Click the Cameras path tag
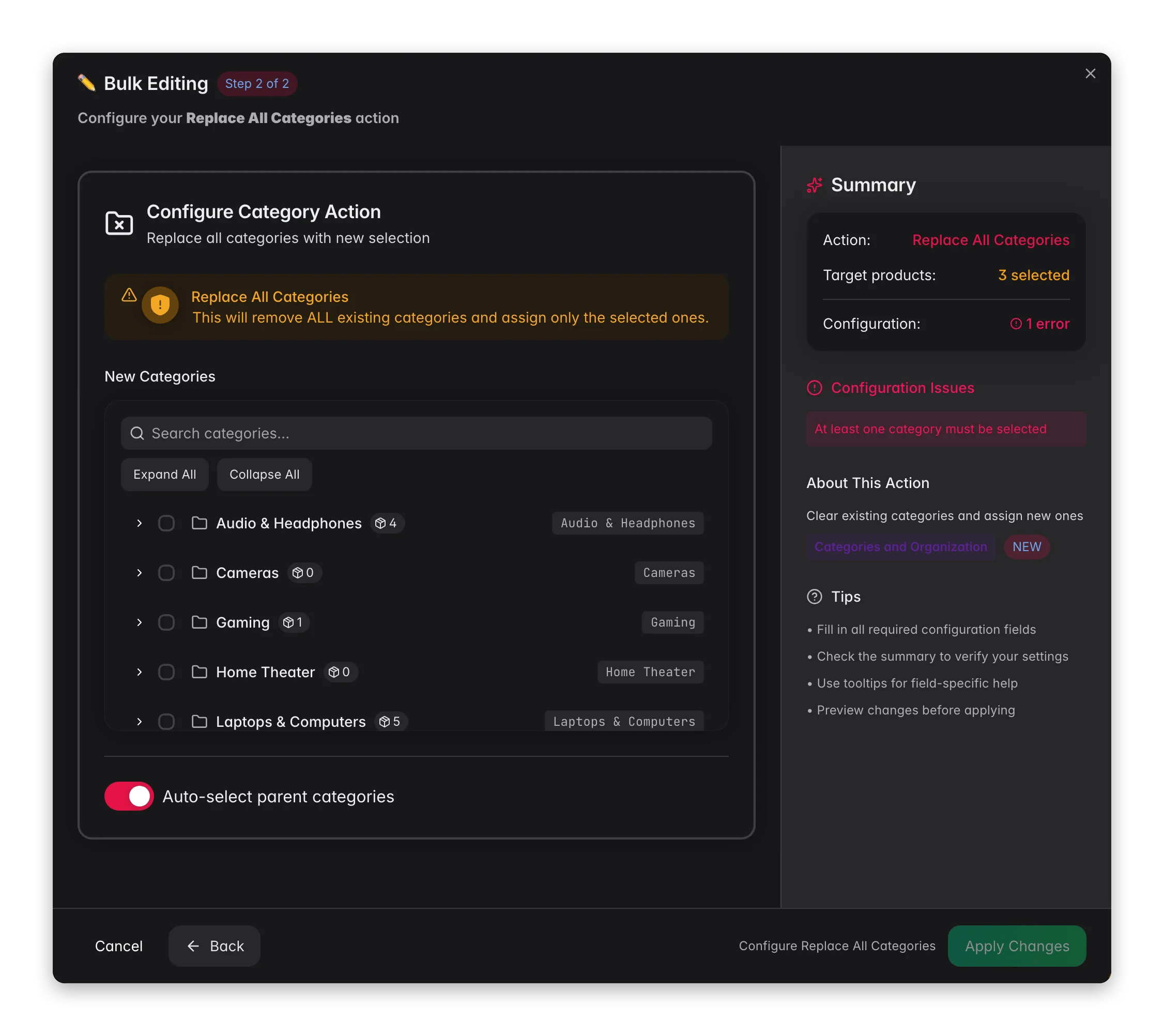1164x1036 pixels. 669,572
